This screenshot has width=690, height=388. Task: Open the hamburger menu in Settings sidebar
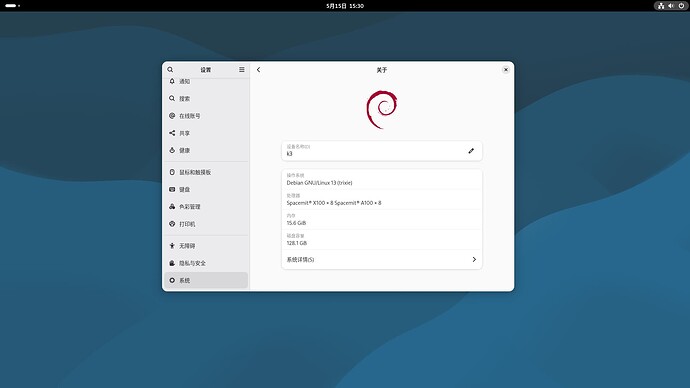point(242,70)
